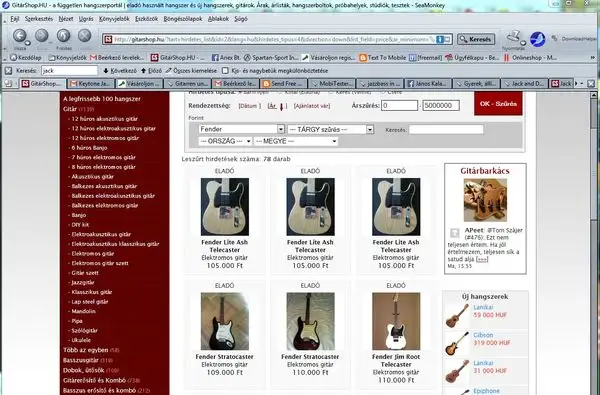This screenshot has height=395, width=600.
Task: Click the SeaMonkey throbber logo icon
Action: (x=537, y=39)
